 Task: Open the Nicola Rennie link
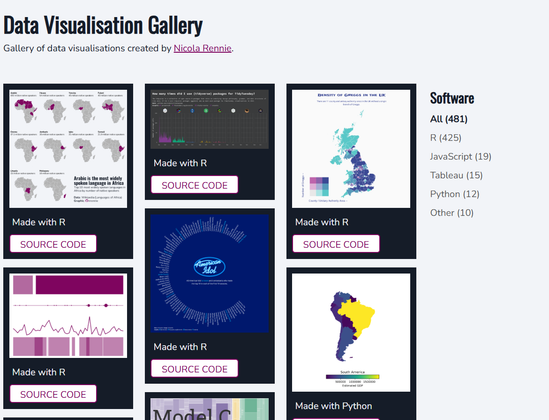click(x=202, y=48)
